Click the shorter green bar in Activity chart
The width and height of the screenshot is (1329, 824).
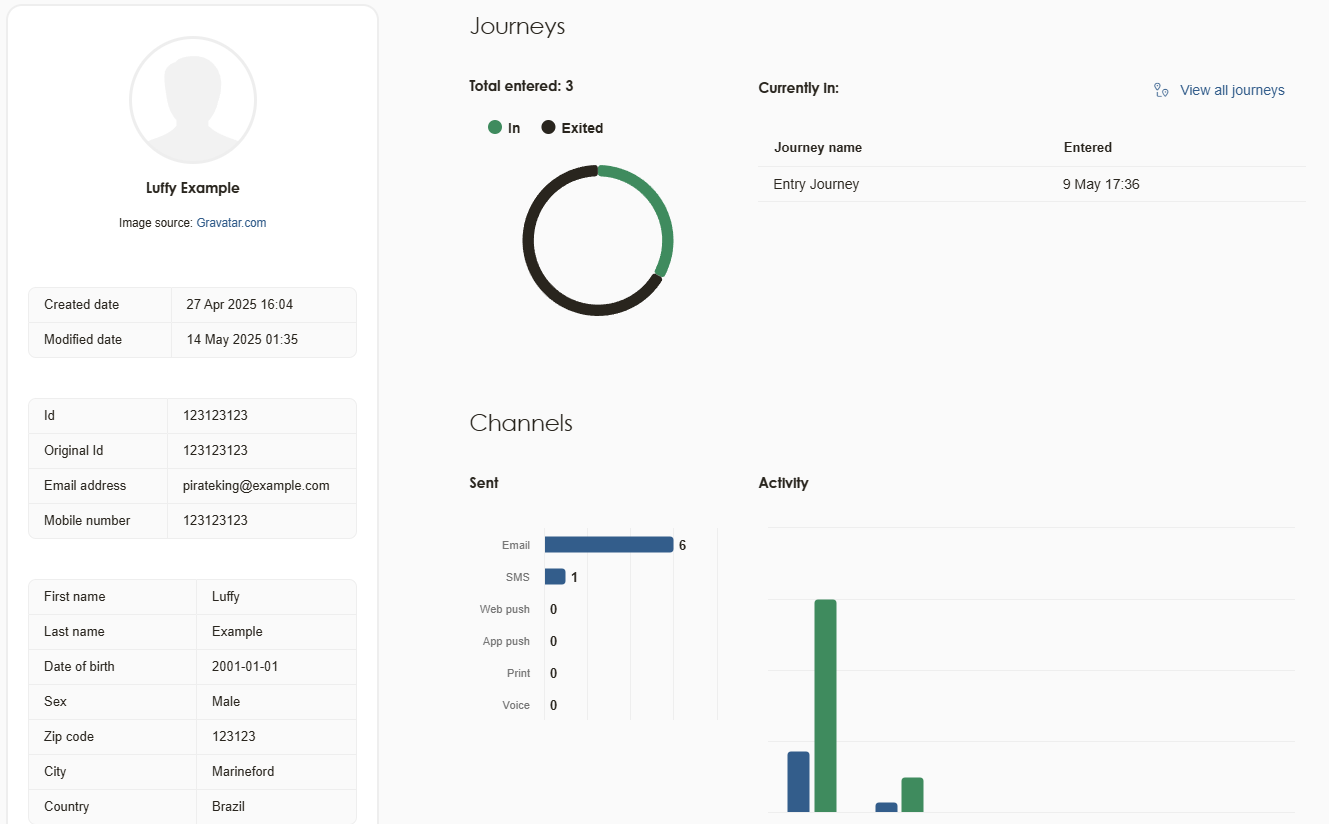coord(912,795)
